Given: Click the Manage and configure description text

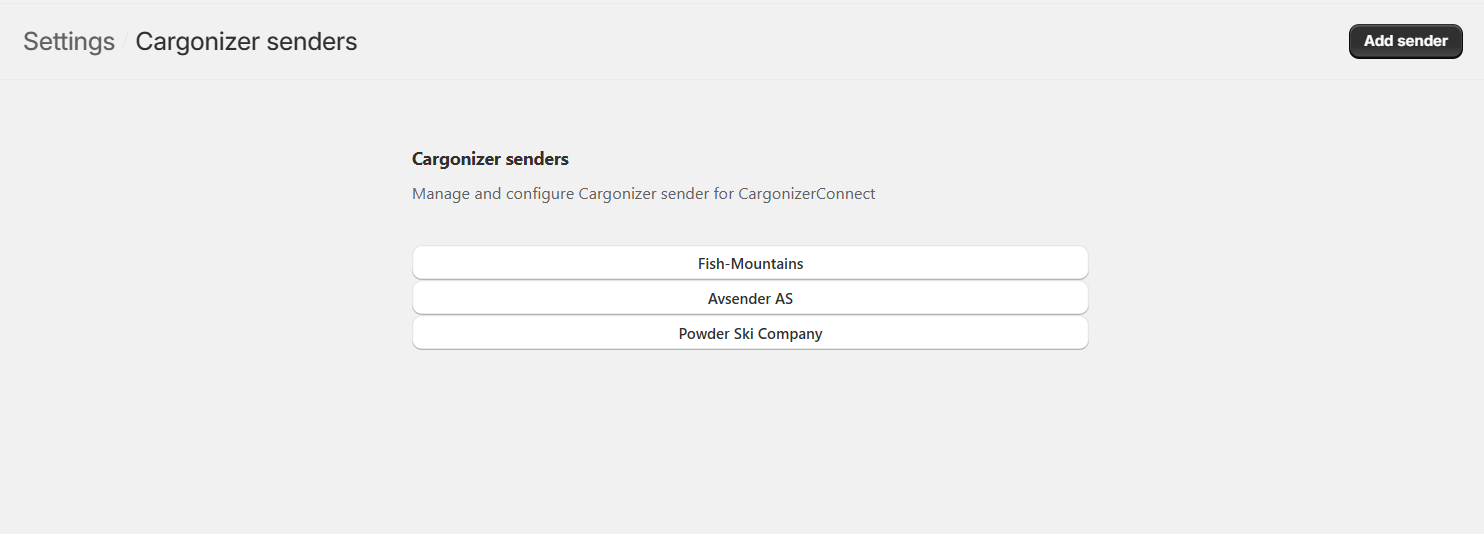Looking at the screenshot, I should click(643, 194).
